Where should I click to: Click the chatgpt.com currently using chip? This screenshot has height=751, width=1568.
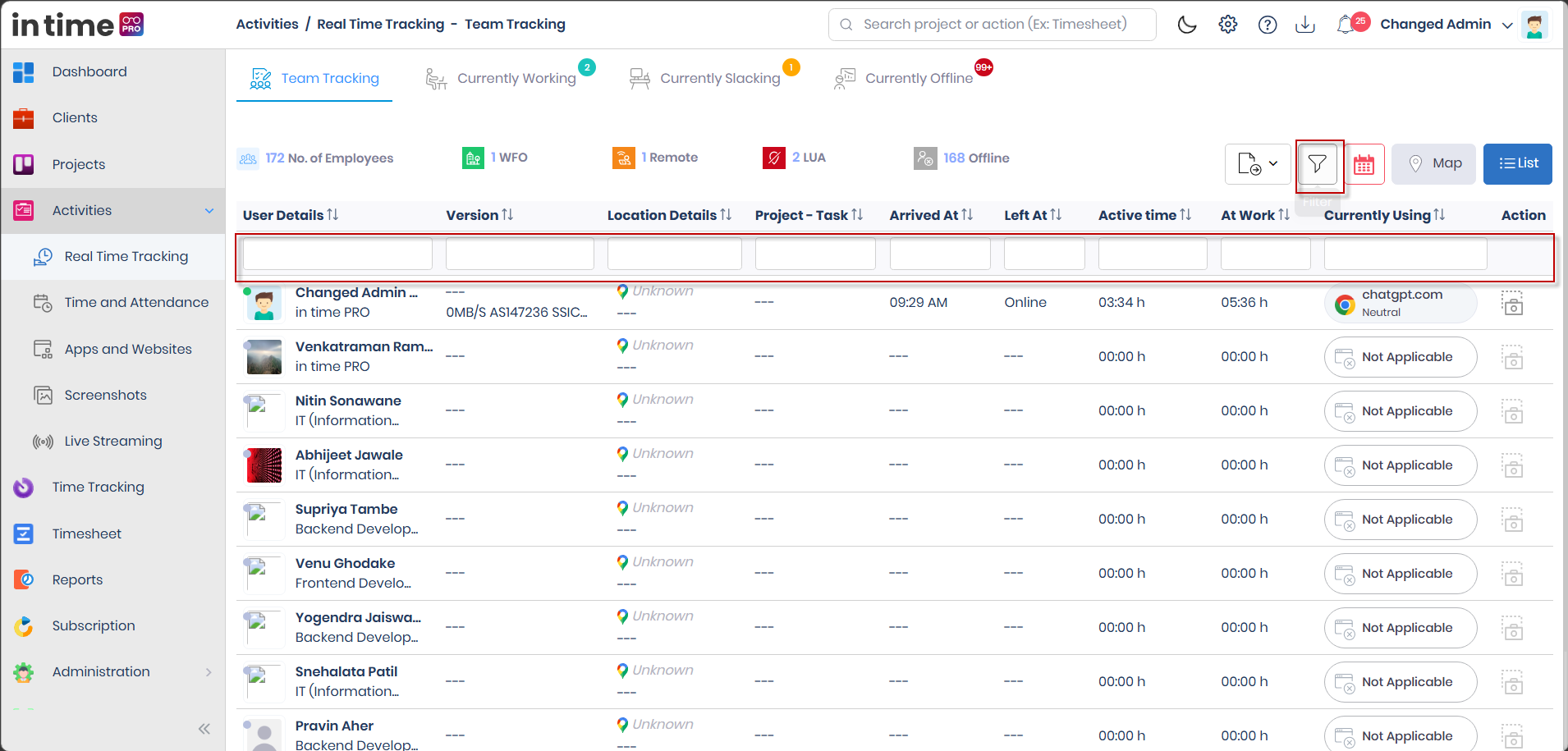click(1401, 303)
